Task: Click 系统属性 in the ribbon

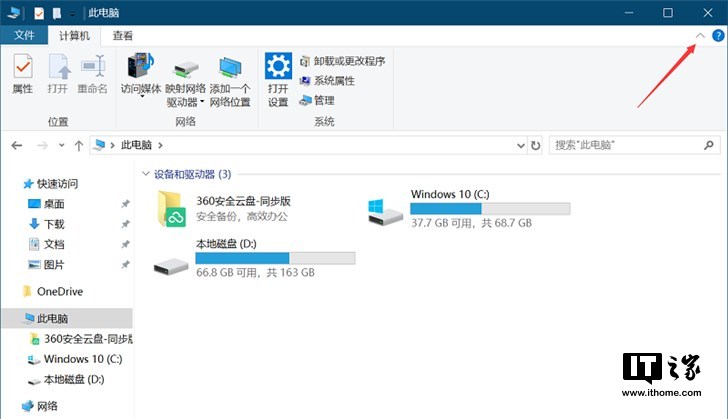Action: click(327, 81)
